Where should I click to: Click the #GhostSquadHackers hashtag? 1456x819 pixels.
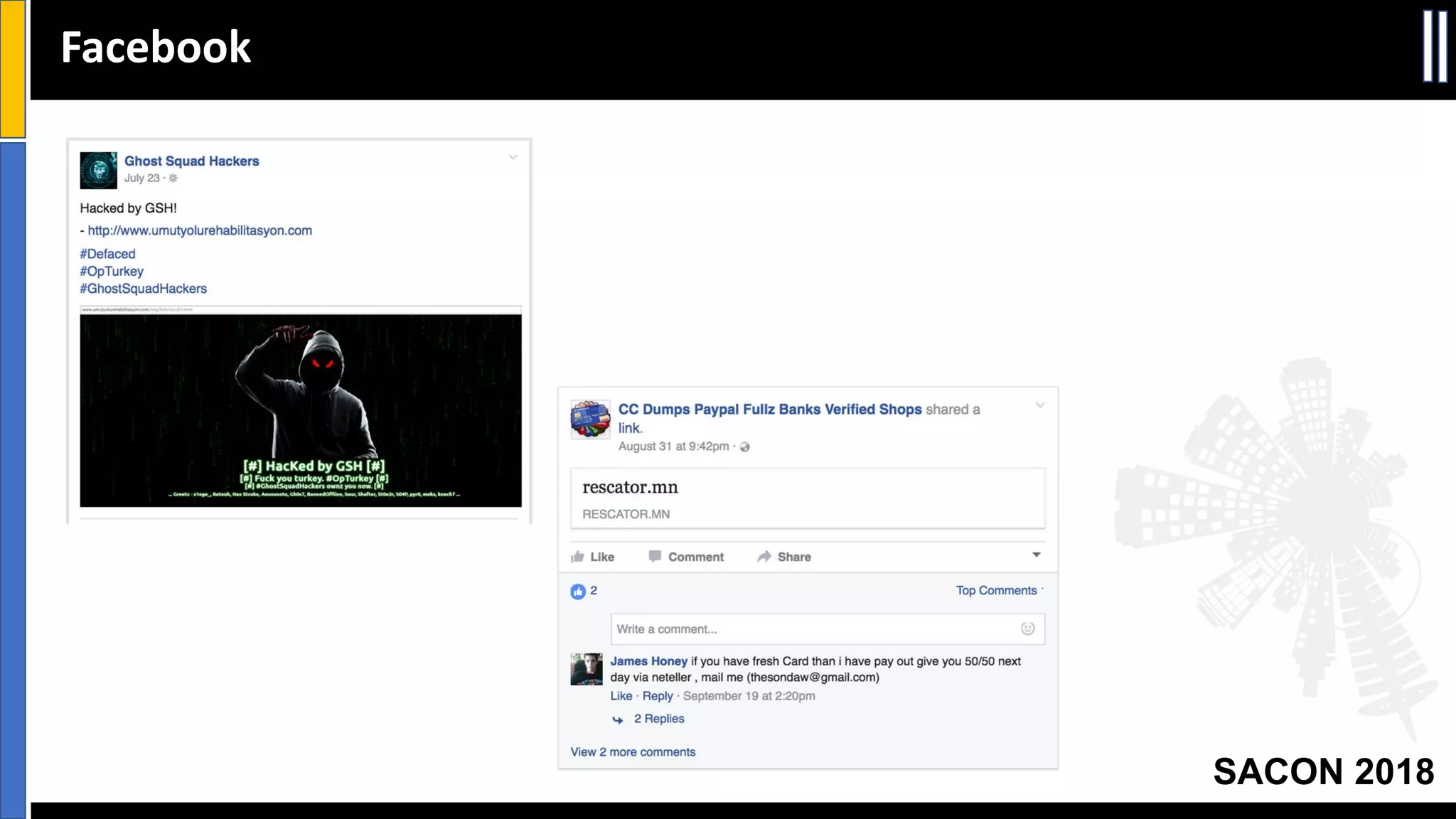click(143, 289)
